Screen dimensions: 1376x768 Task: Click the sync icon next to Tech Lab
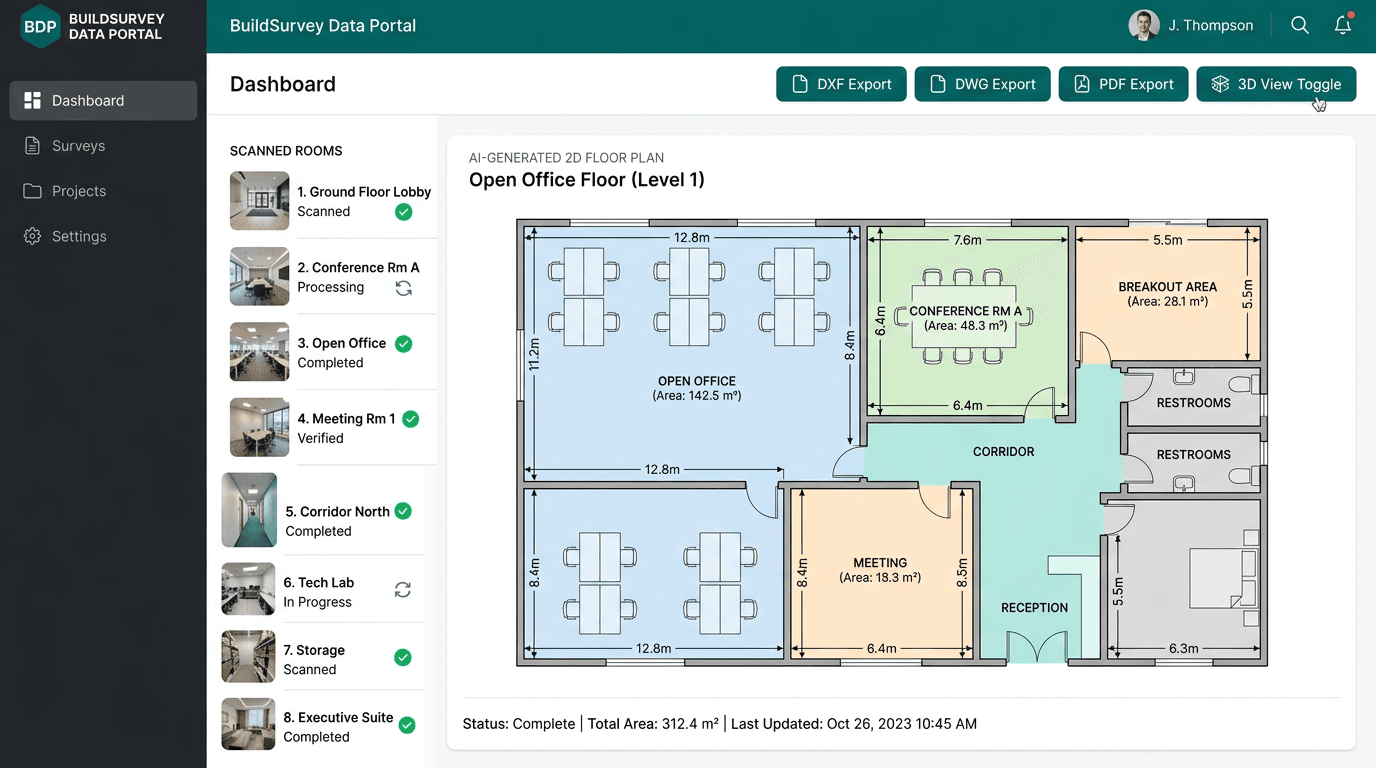(x=402, y=590)
